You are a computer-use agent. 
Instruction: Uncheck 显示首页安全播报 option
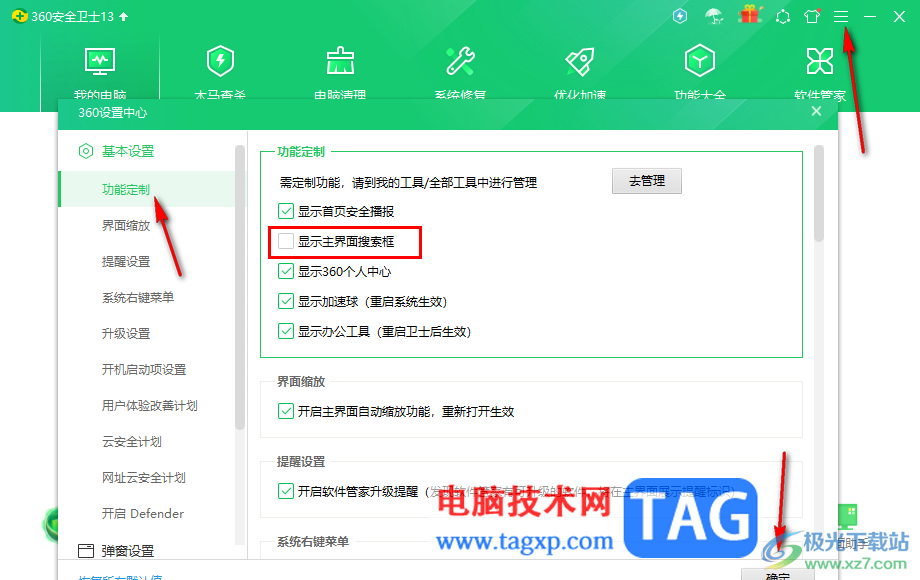tap(285, 211)
